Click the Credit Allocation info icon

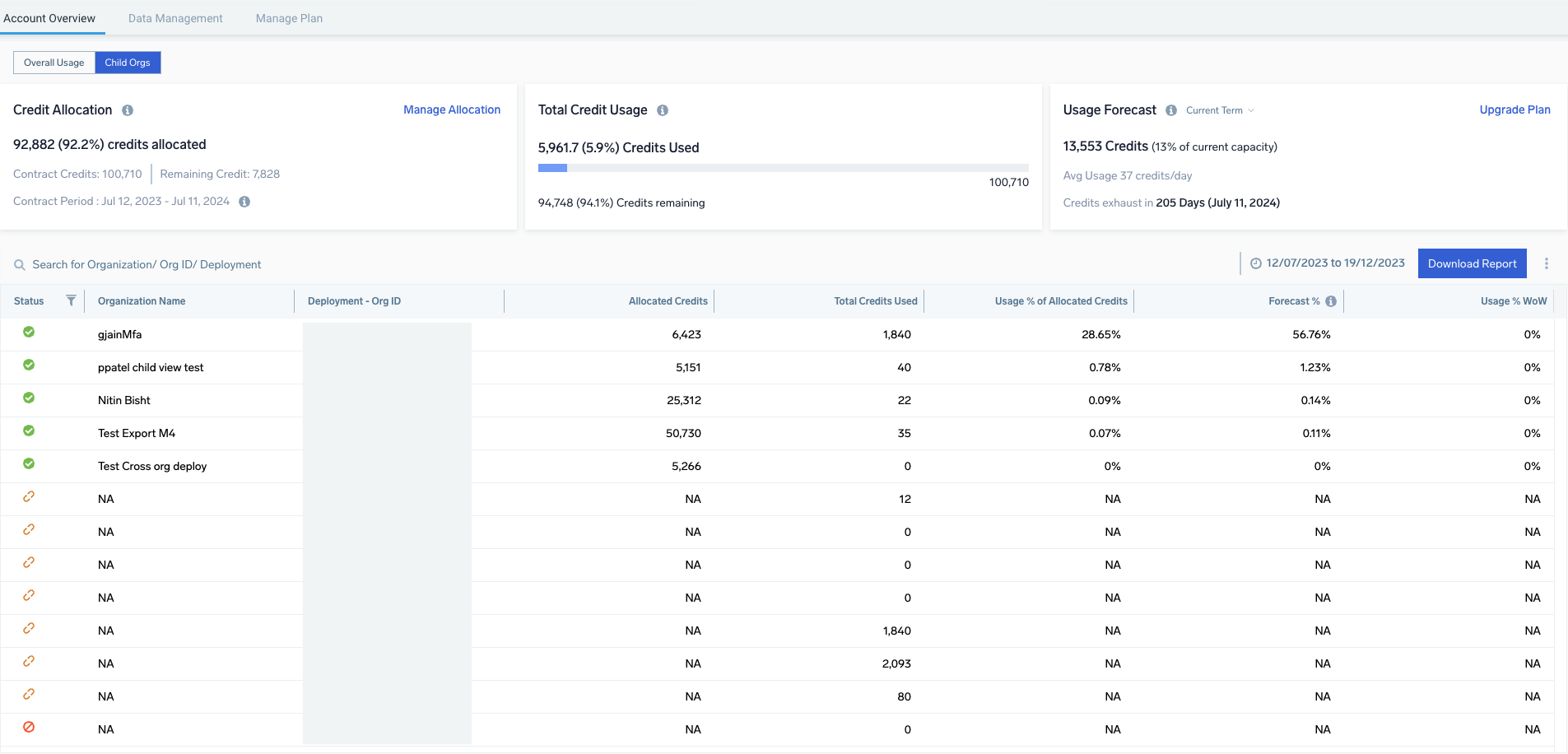[x=128, y=110]
